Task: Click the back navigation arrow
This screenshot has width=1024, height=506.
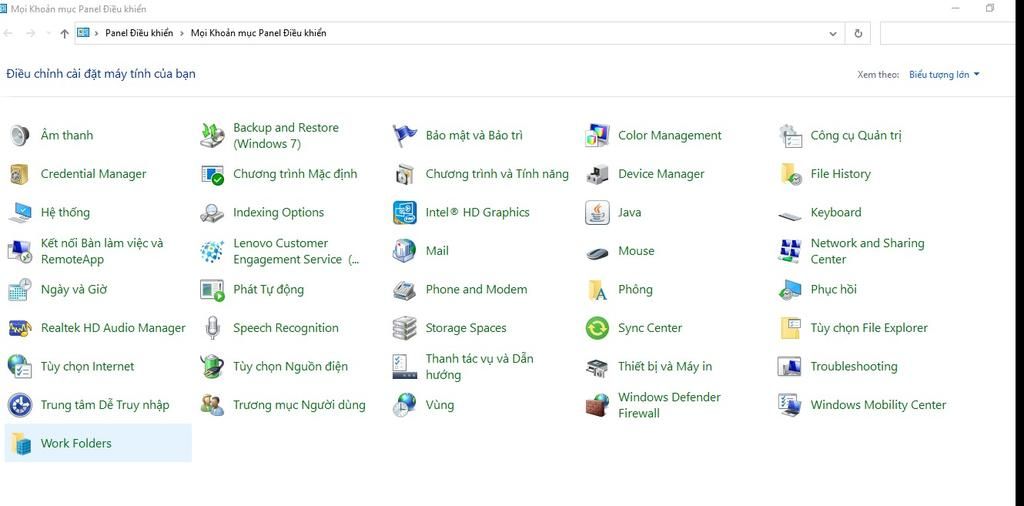Action: (x=8, y=33)
